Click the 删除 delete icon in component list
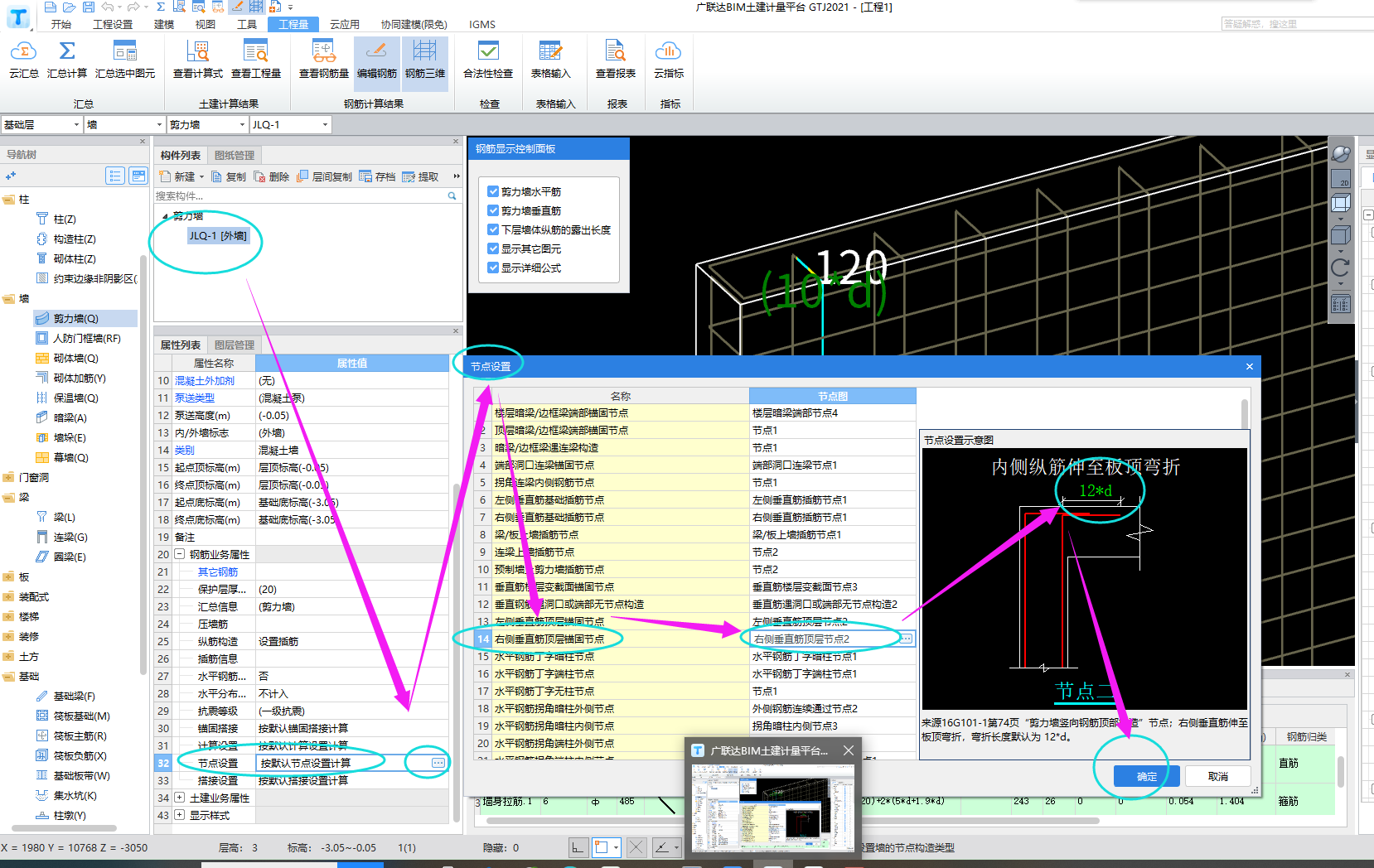The width and height of the screenshot is (1374, 868). click(271, 176)
